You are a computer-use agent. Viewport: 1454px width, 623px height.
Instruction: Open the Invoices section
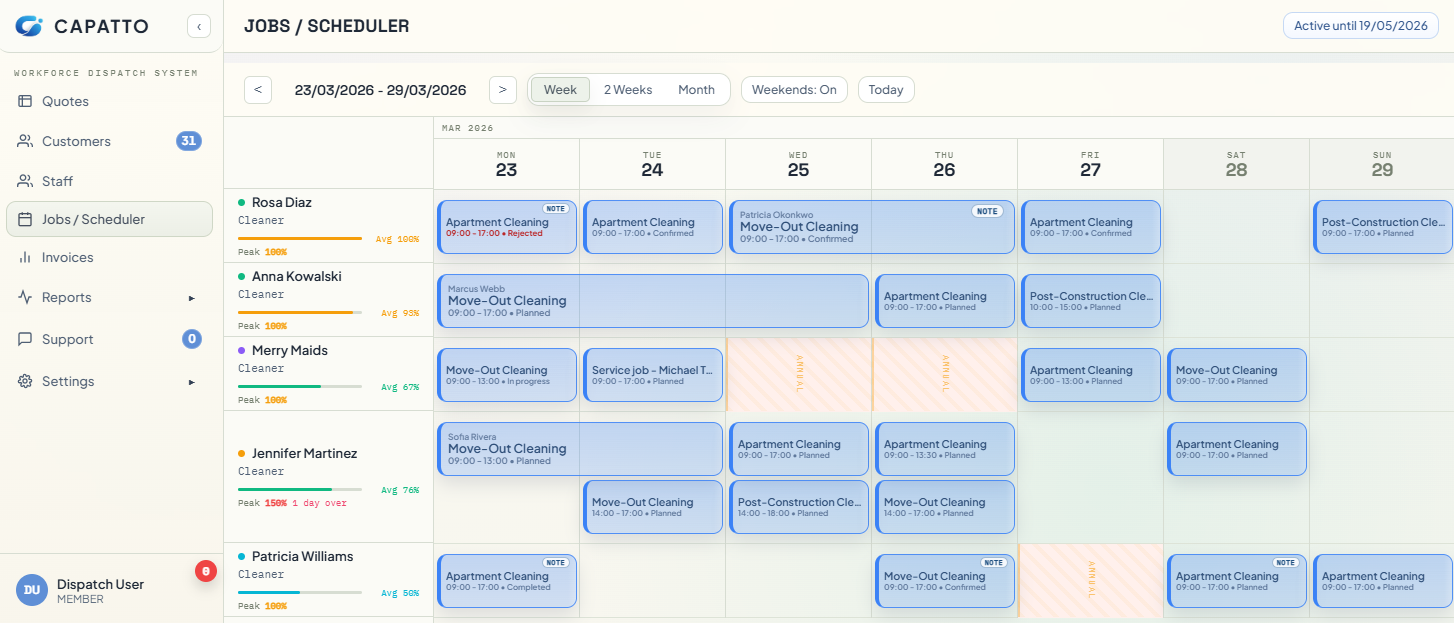click(x=69, y=257)
